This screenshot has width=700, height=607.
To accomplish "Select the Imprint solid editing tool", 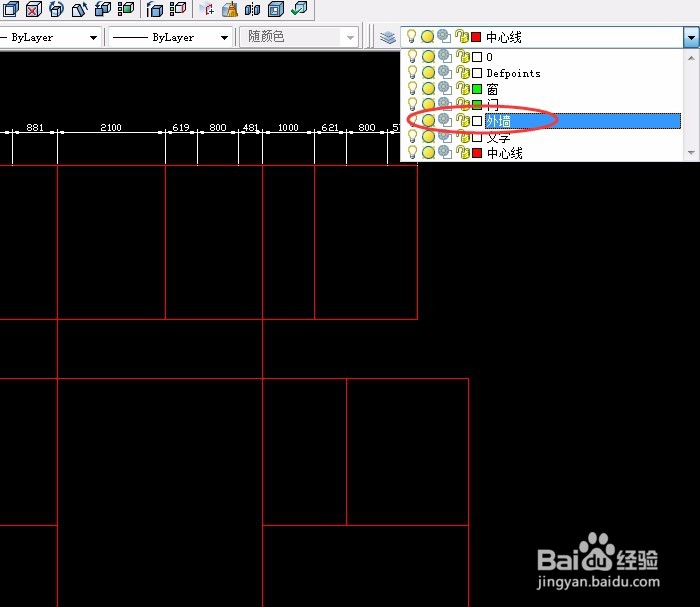I will 206,8.
